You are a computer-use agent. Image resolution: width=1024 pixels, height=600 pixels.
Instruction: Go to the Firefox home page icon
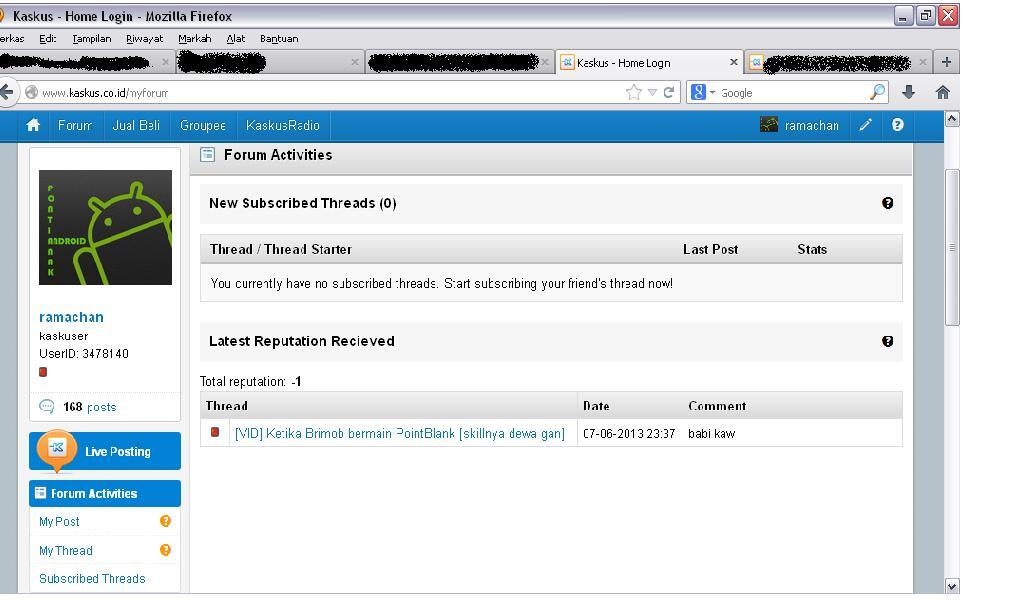click(x=942, y=93)
